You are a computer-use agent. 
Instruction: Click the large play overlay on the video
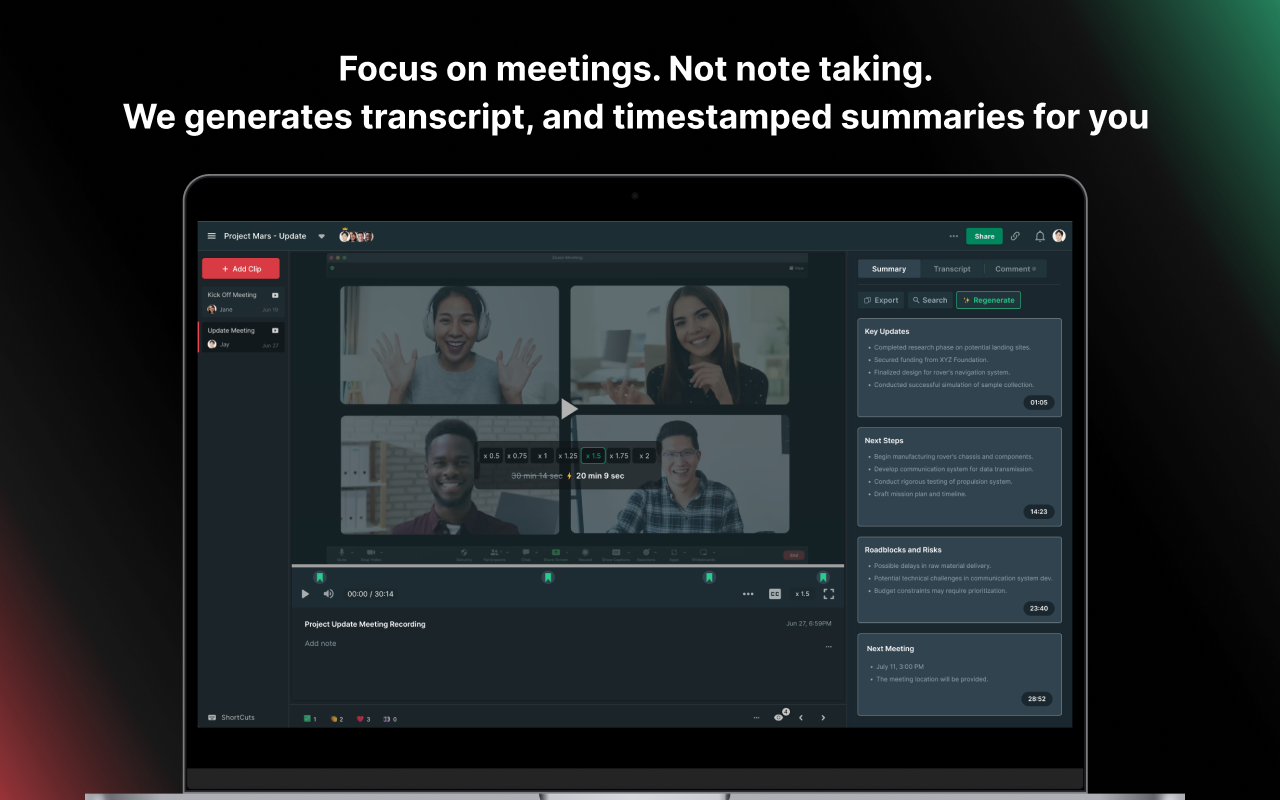pos(569,408)
